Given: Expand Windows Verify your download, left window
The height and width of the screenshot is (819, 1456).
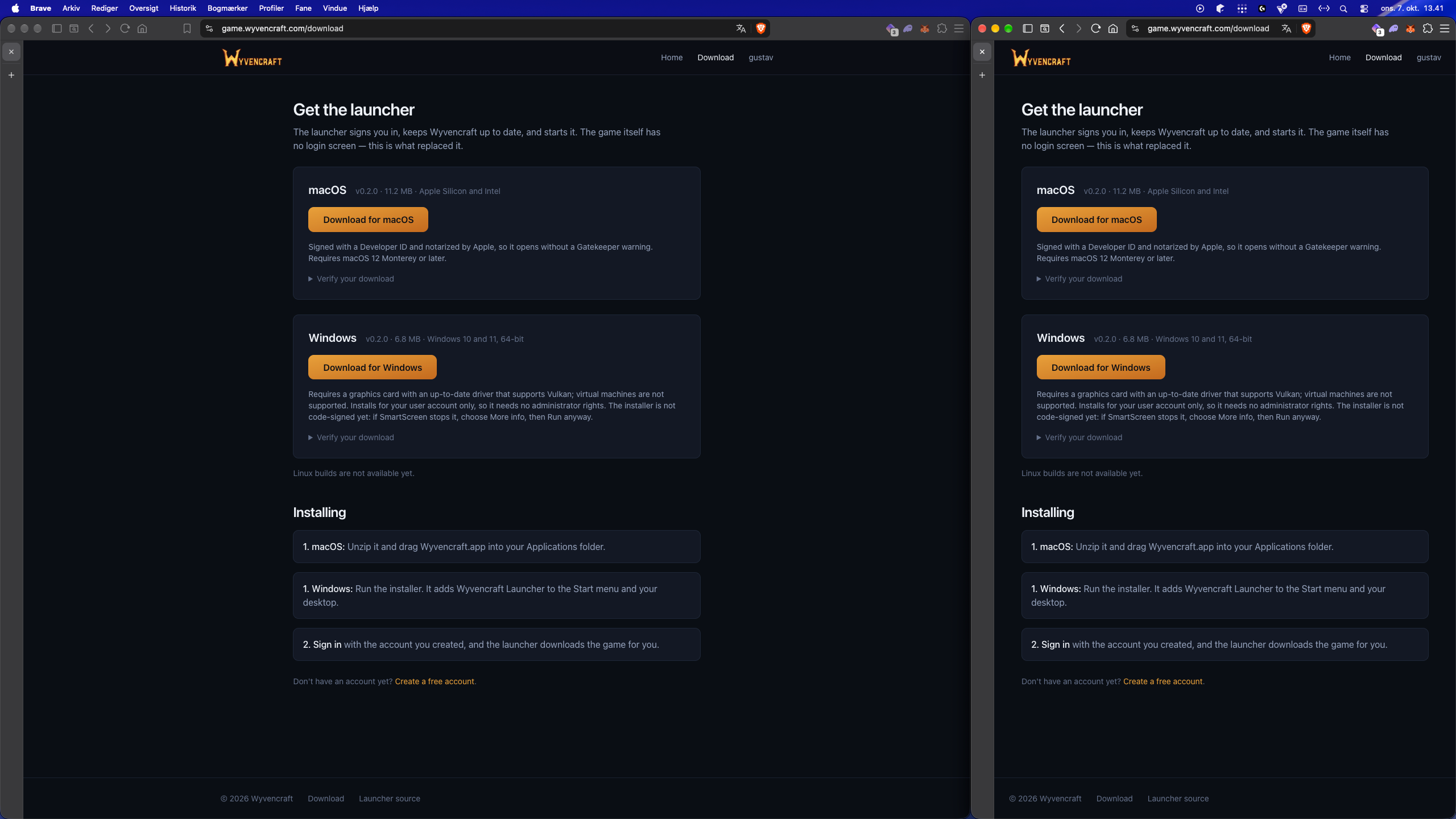Looking at the screenshot, I should (351, 437).
